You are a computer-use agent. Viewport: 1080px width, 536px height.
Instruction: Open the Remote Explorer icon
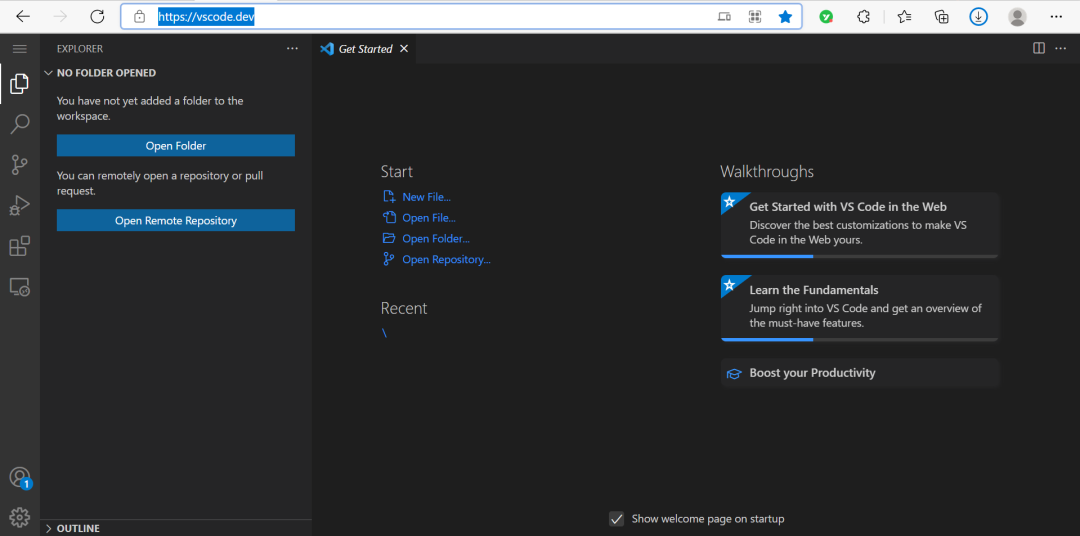(19, 287)
